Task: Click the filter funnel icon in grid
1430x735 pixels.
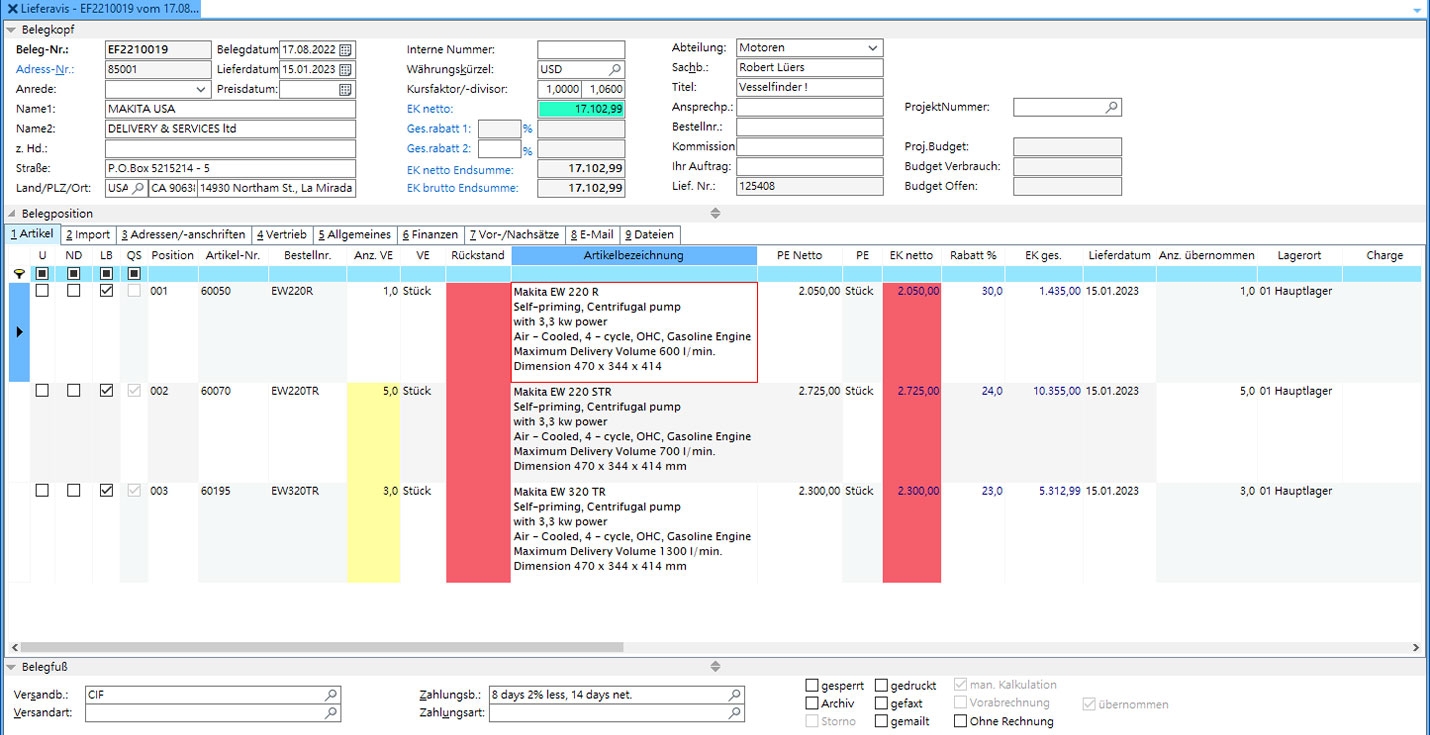Action: 18,274
